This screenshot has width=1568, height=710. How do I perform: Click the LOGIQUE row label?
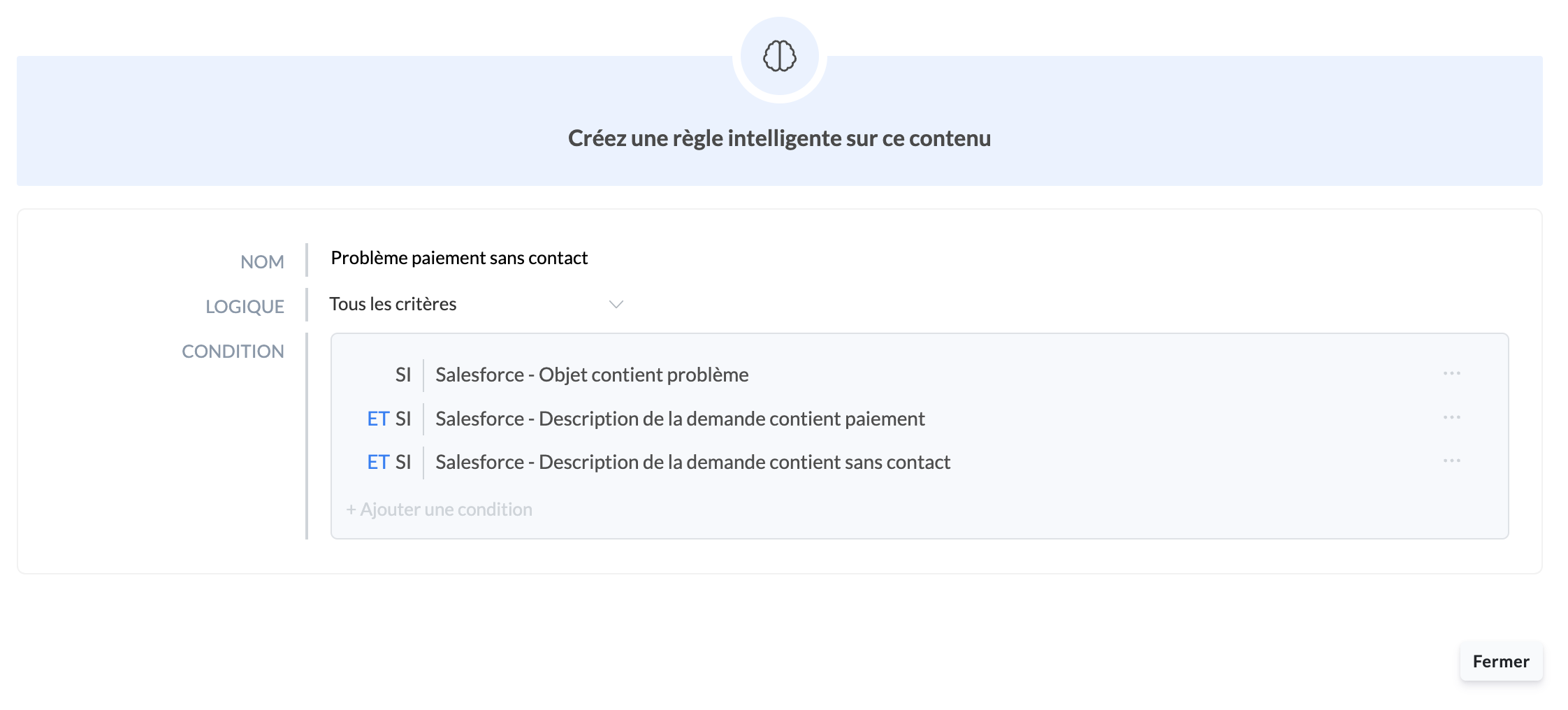pos(245,305)
